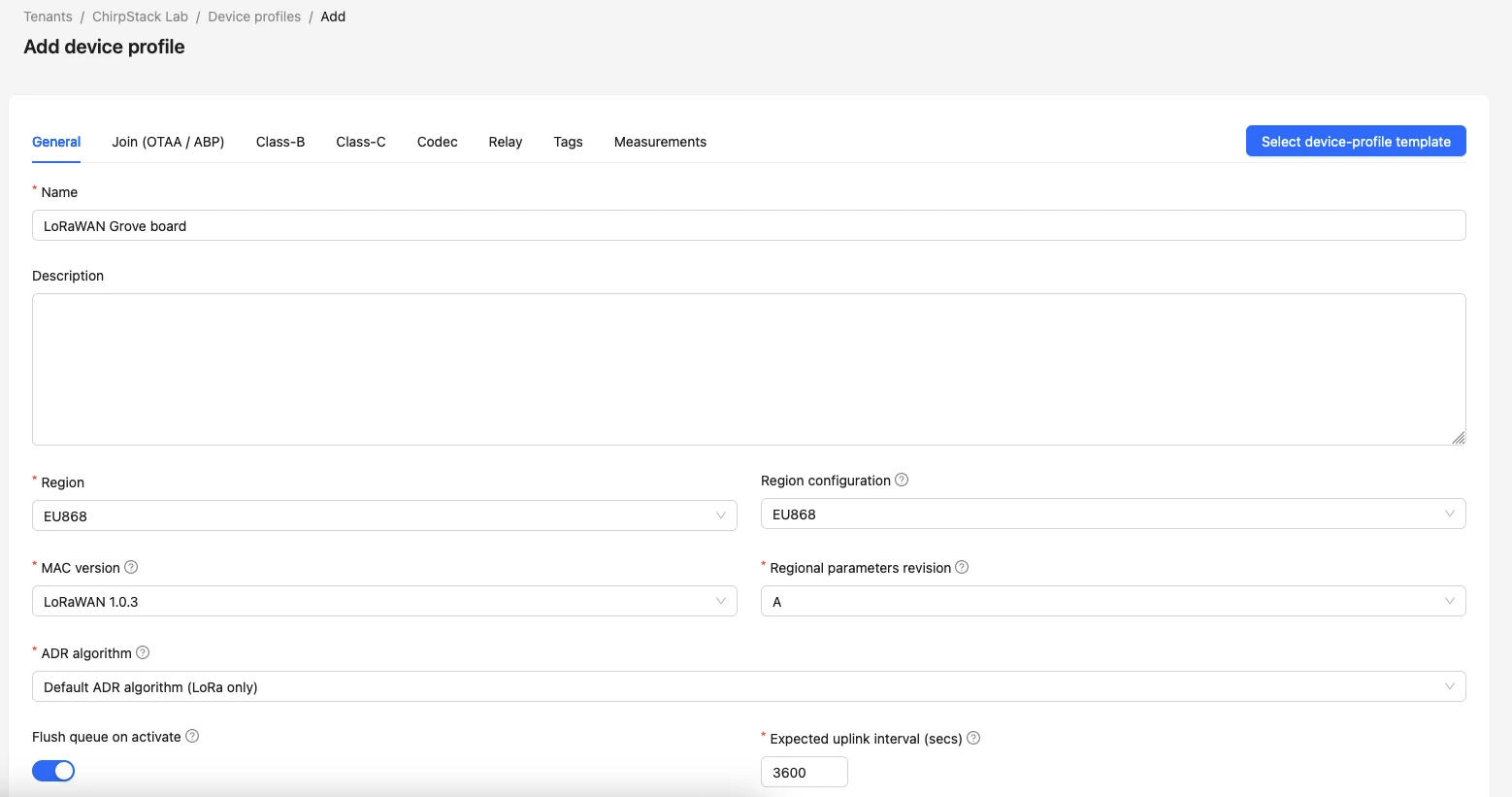This screenshot has width=1512, height=797.
Task: Click Expected uplink interval field 3600
Action: [x=805, y=772]
